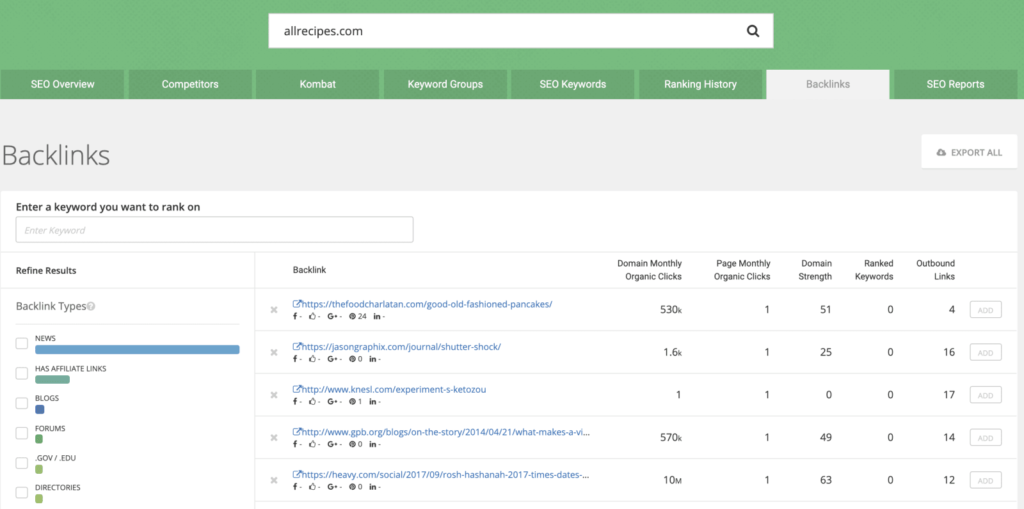This screenshot has width=1024, height=509.
Task: Check the HAS AFFILIATE LINKS filter
Action: tap(22, 374)
